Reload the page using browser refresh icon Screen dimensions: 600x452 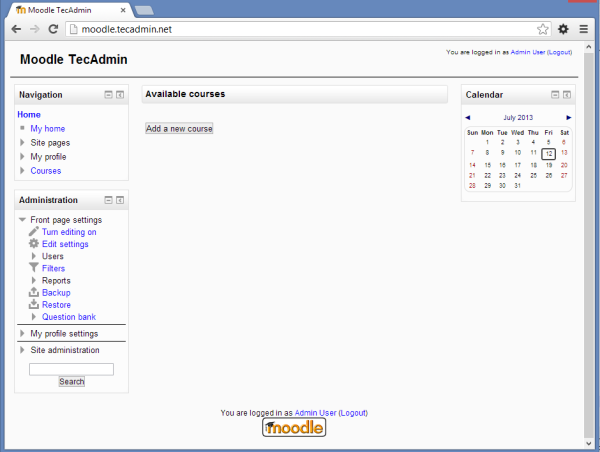(x=53, y=30)
